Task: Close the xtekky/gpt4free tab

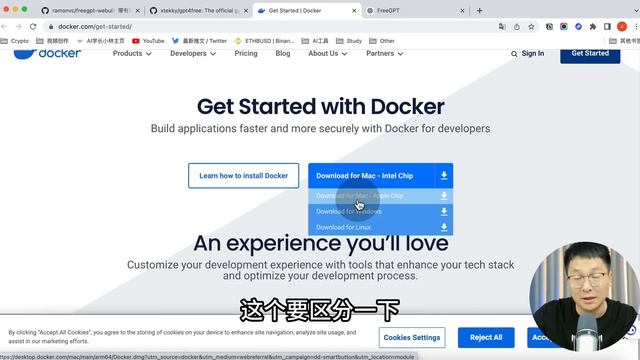Action: [x=246, y=11]
